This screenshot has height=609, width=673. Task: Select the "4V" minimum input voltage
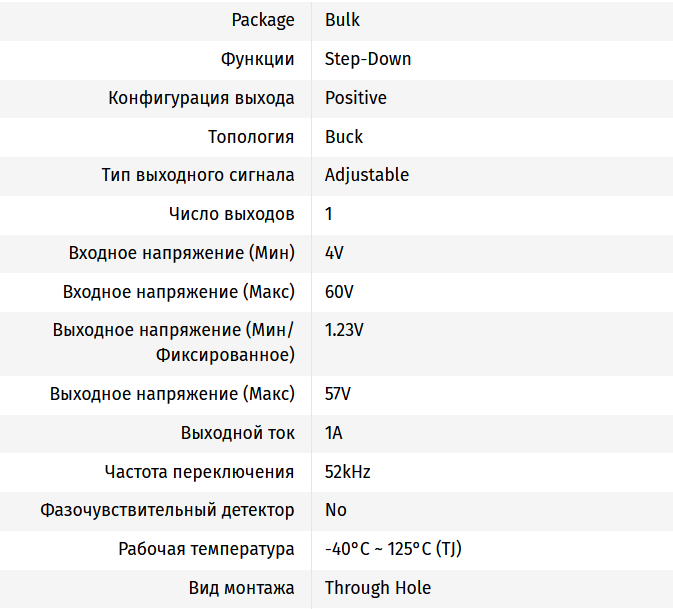pos(334,253)
